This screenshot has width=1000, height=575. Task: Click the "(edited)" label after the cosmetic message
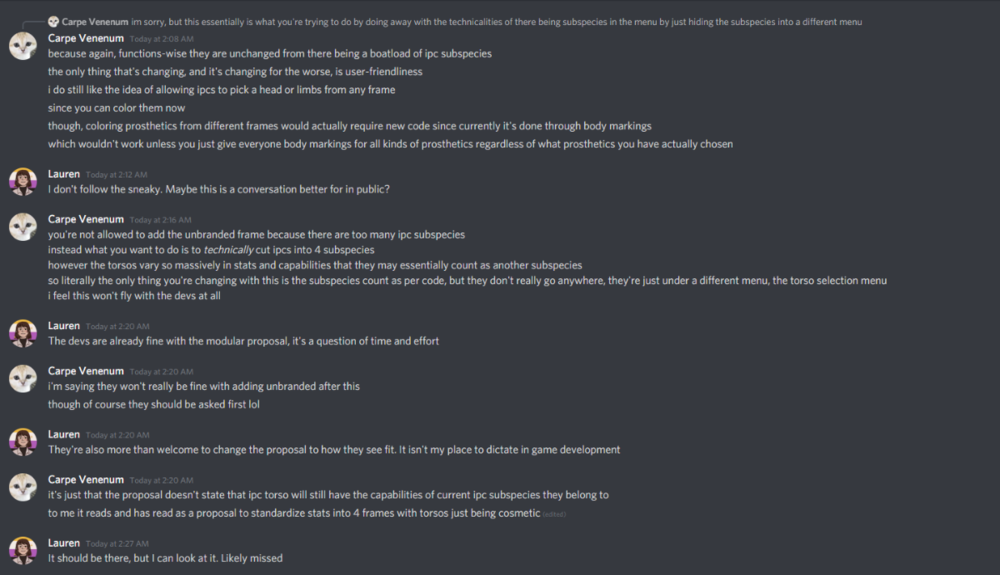pos(554,514)
